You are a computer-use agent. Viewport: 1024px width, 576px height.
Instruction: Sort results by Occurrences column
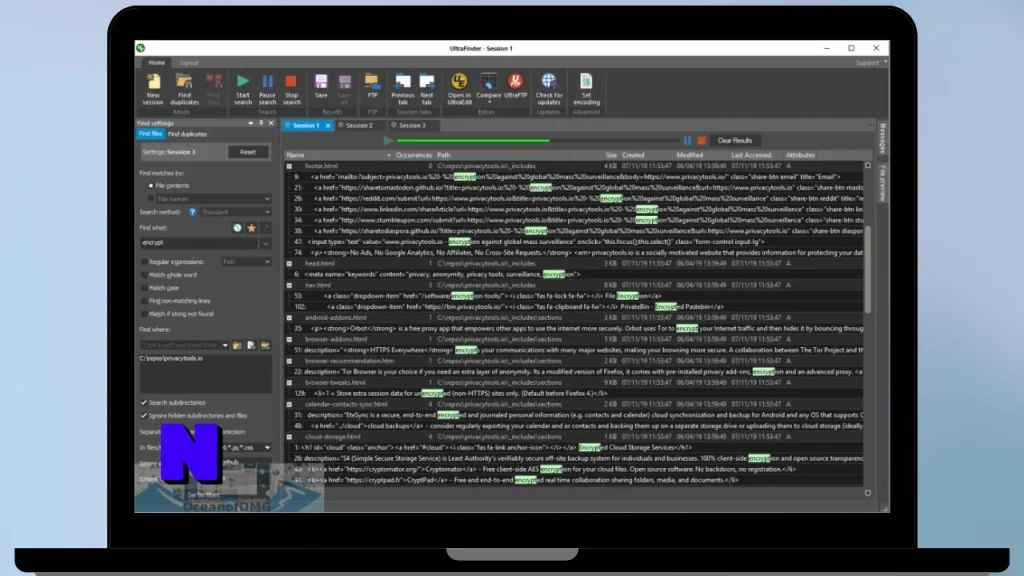click(x=413, y=155)
